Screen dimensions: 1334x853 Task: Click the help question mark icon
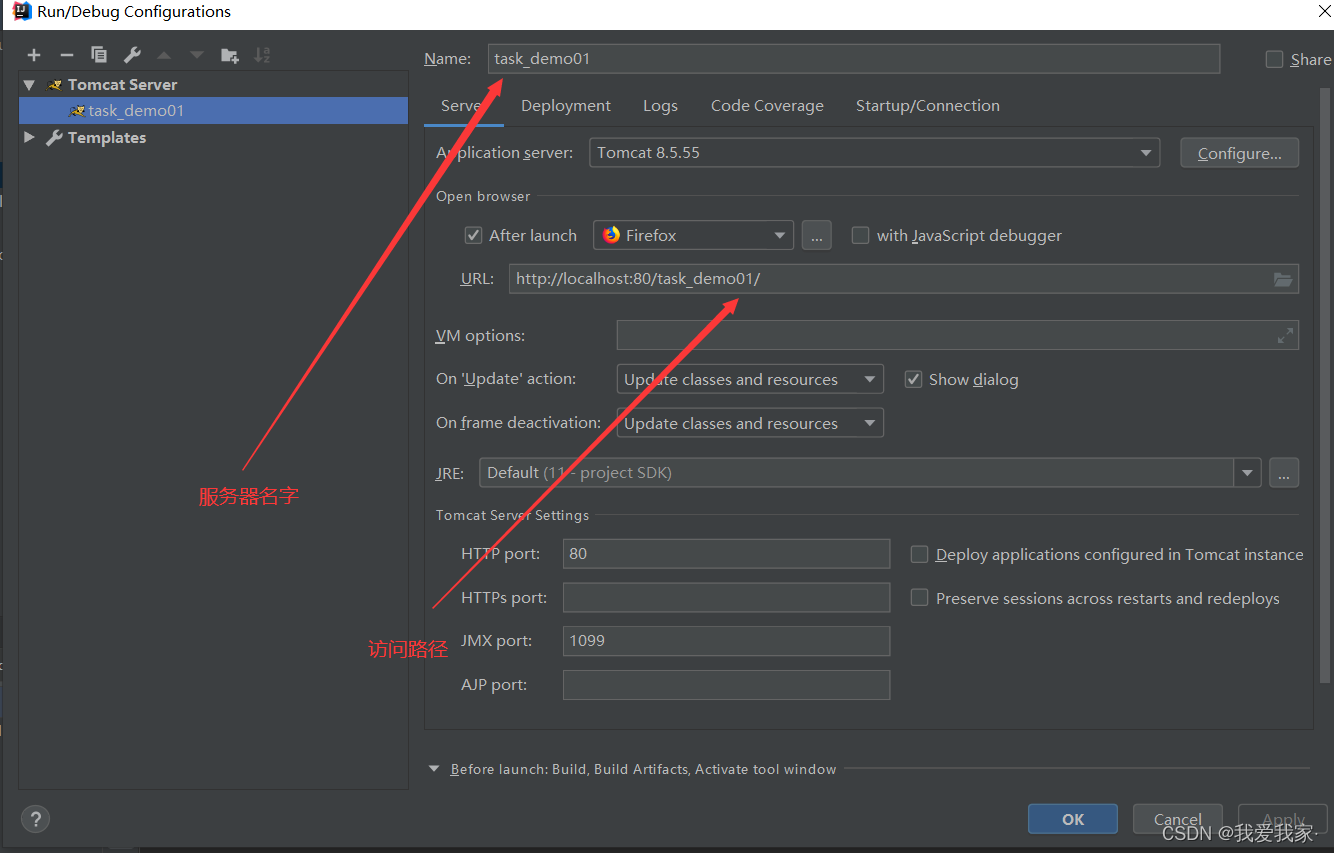35,819
